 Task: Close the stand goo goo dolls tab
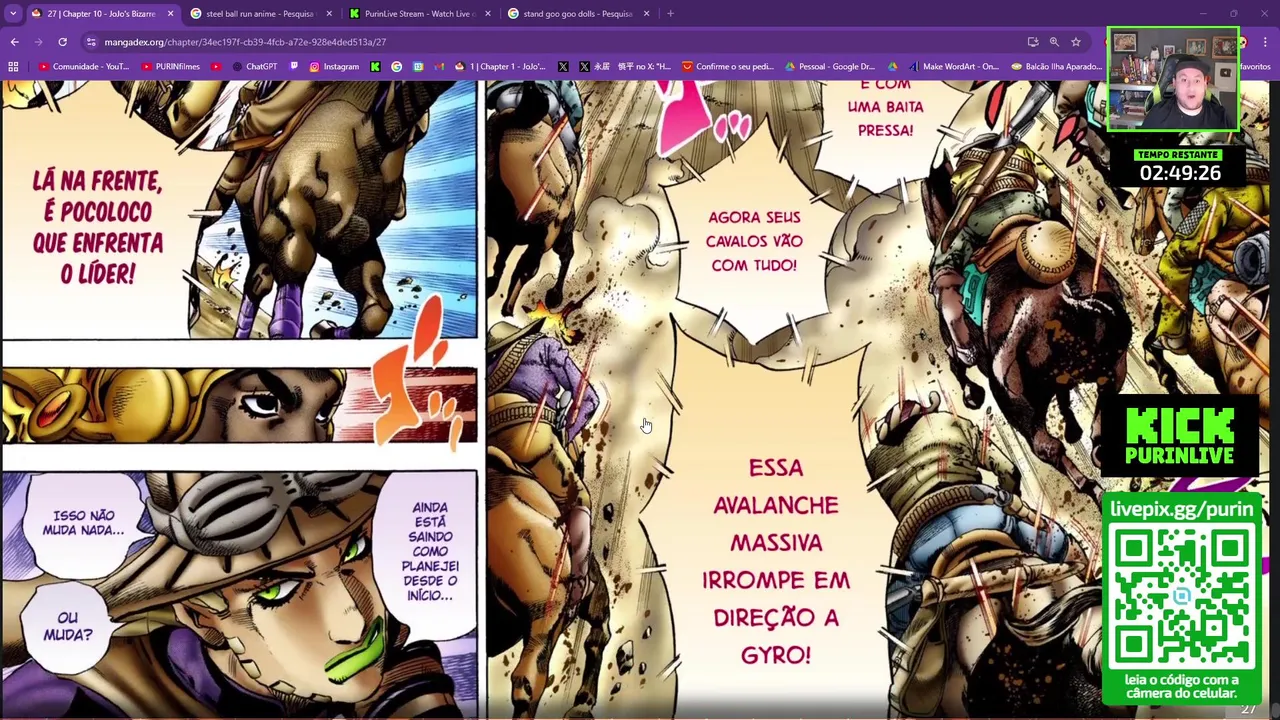click(646, 14)
